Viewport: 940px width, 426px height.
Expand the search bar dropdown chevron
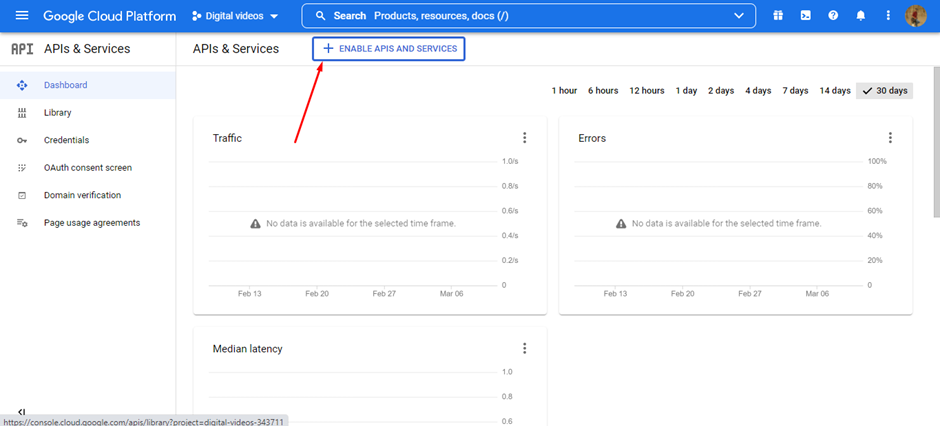click(739, 16)
